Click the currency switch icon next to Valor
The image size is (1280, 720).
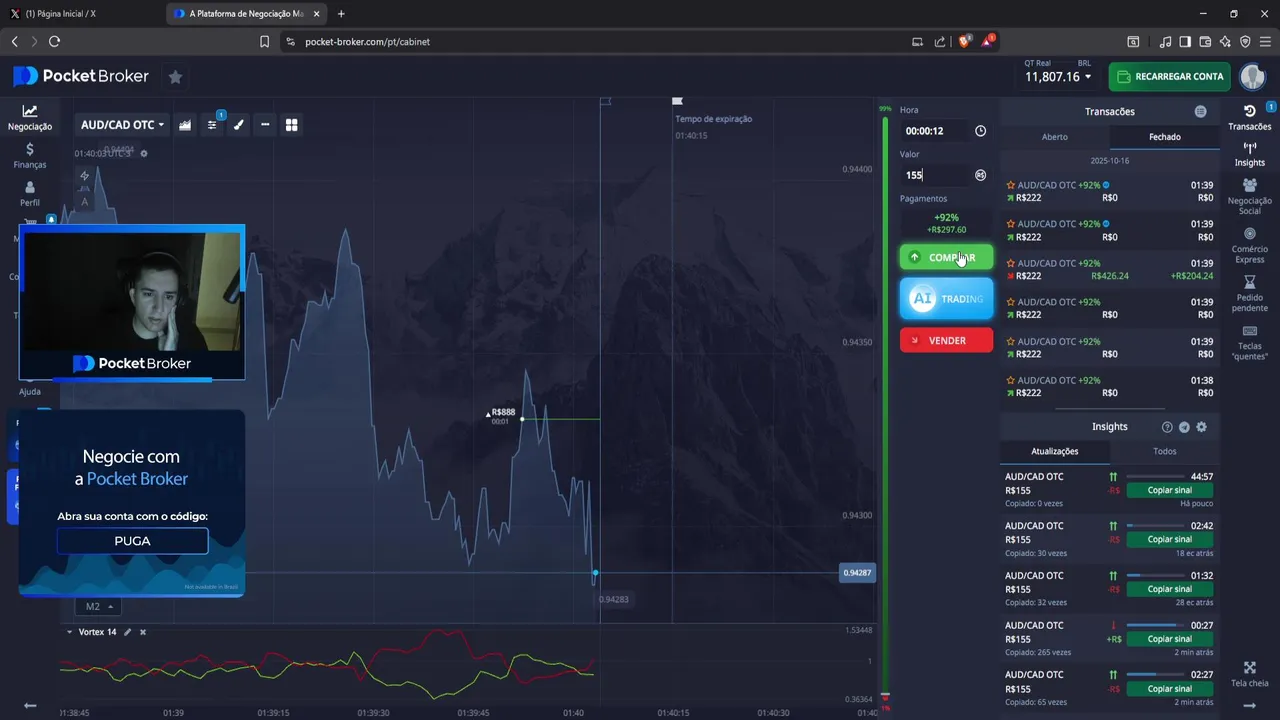point(980,175)
